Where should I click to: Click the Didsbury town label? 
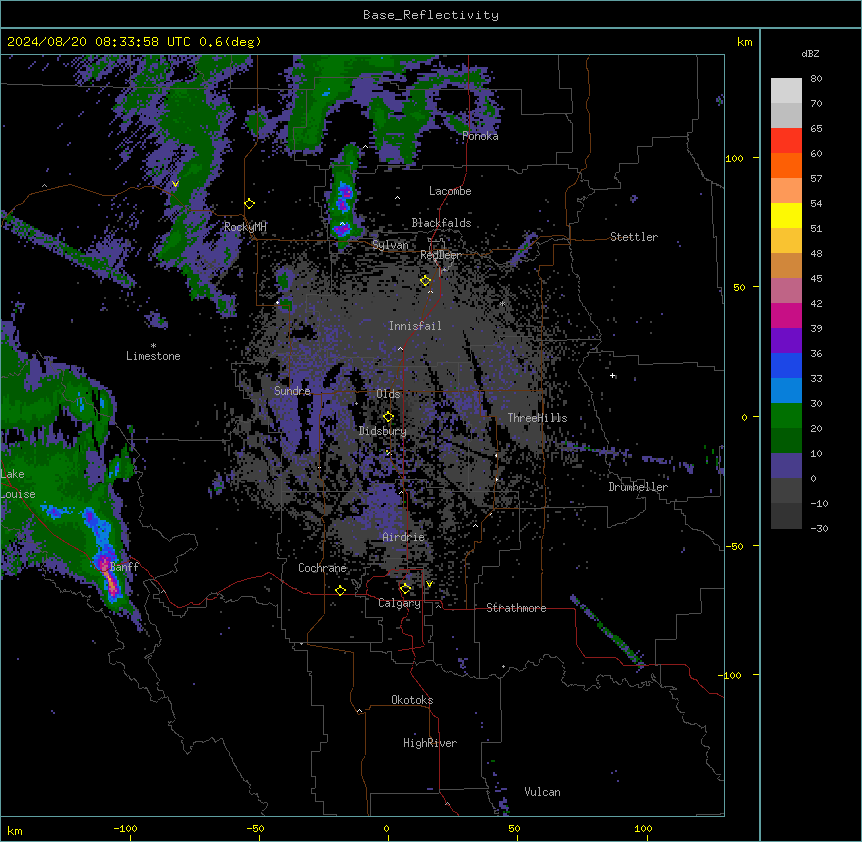pyautogui.click(x=383, y=431)
